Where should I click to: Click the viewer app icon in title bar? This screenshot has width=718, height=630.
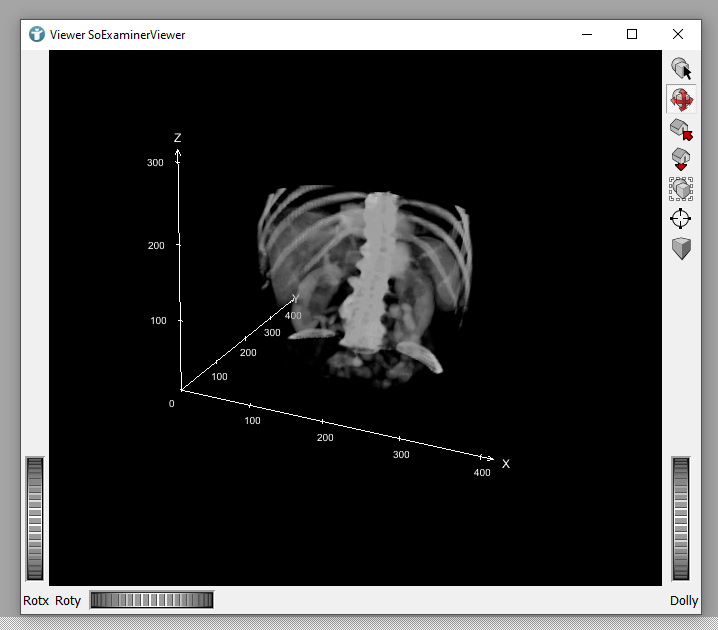(37, 34)
